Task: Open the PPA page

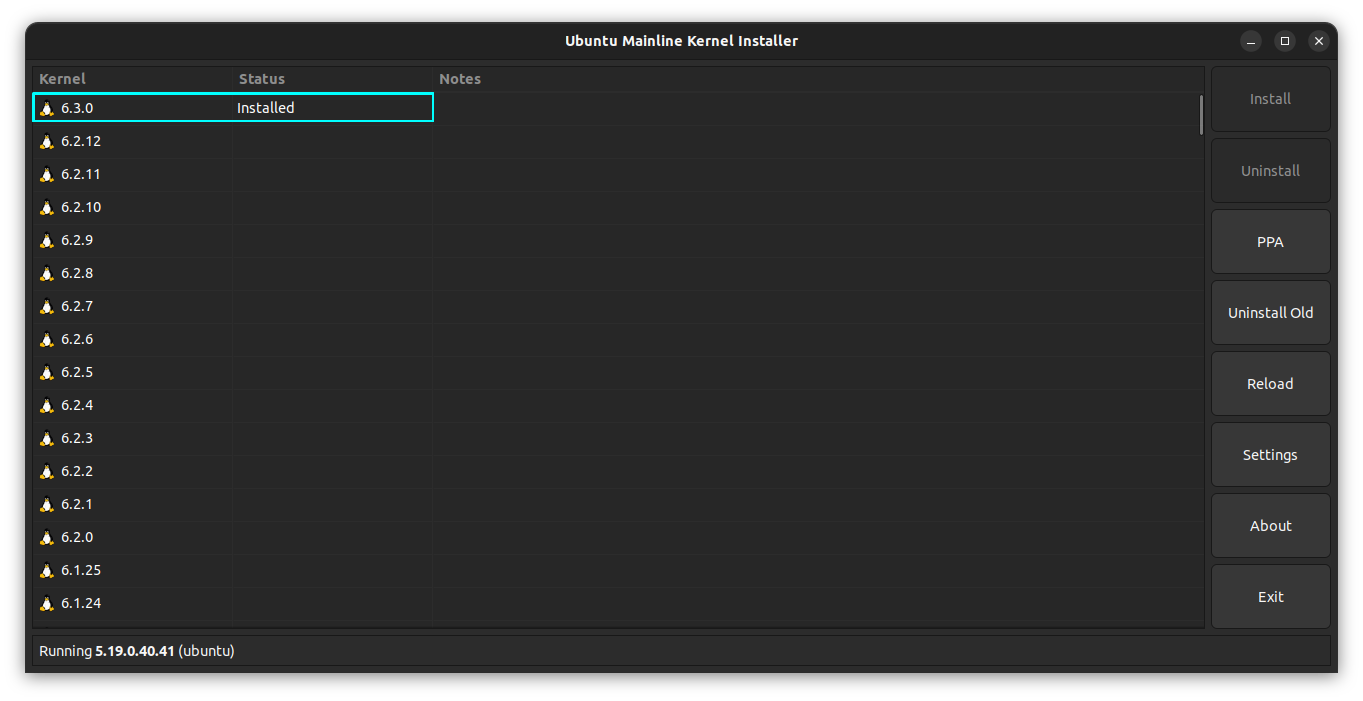Action: pyautogui.click(x=1270, y=241)
